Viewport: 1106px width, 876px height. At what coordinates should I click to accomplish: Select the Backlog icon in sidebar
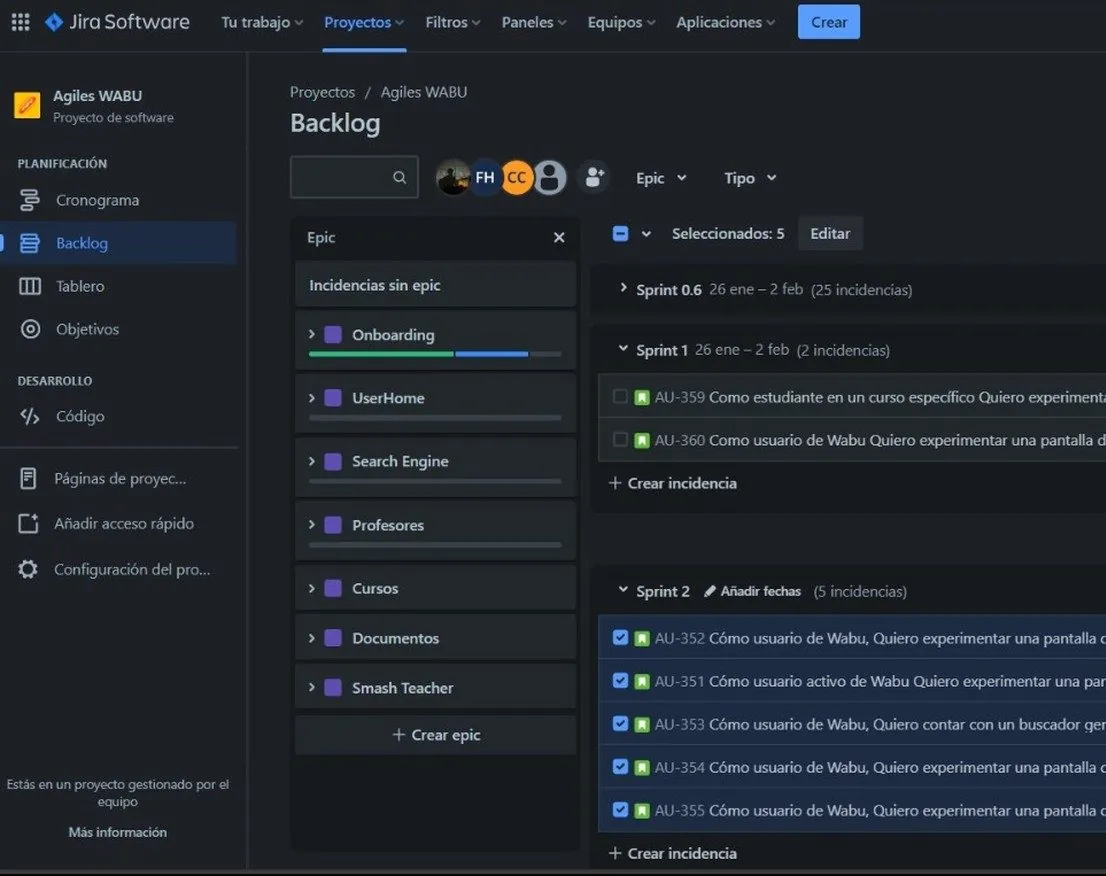click(30, 243)
